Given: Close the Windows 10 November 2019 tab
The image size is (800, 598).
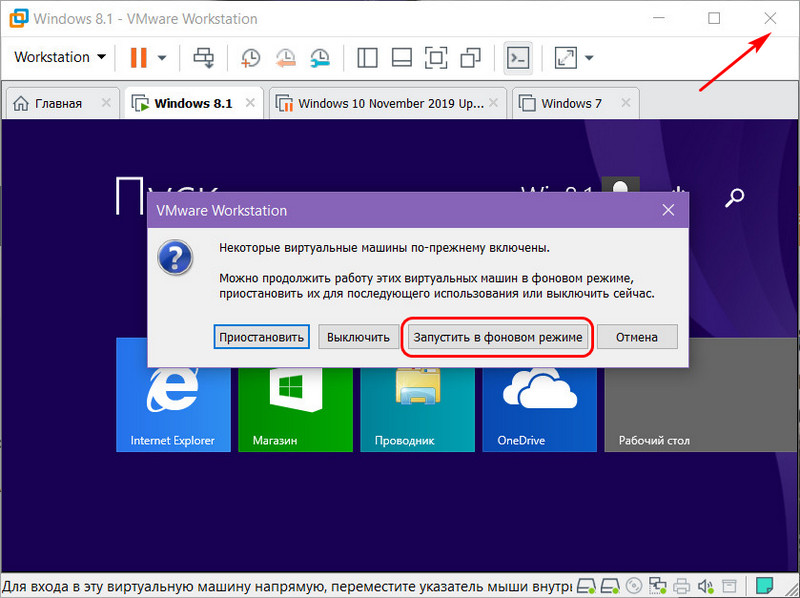Looking at the screenshot, I should coord(493,103).
